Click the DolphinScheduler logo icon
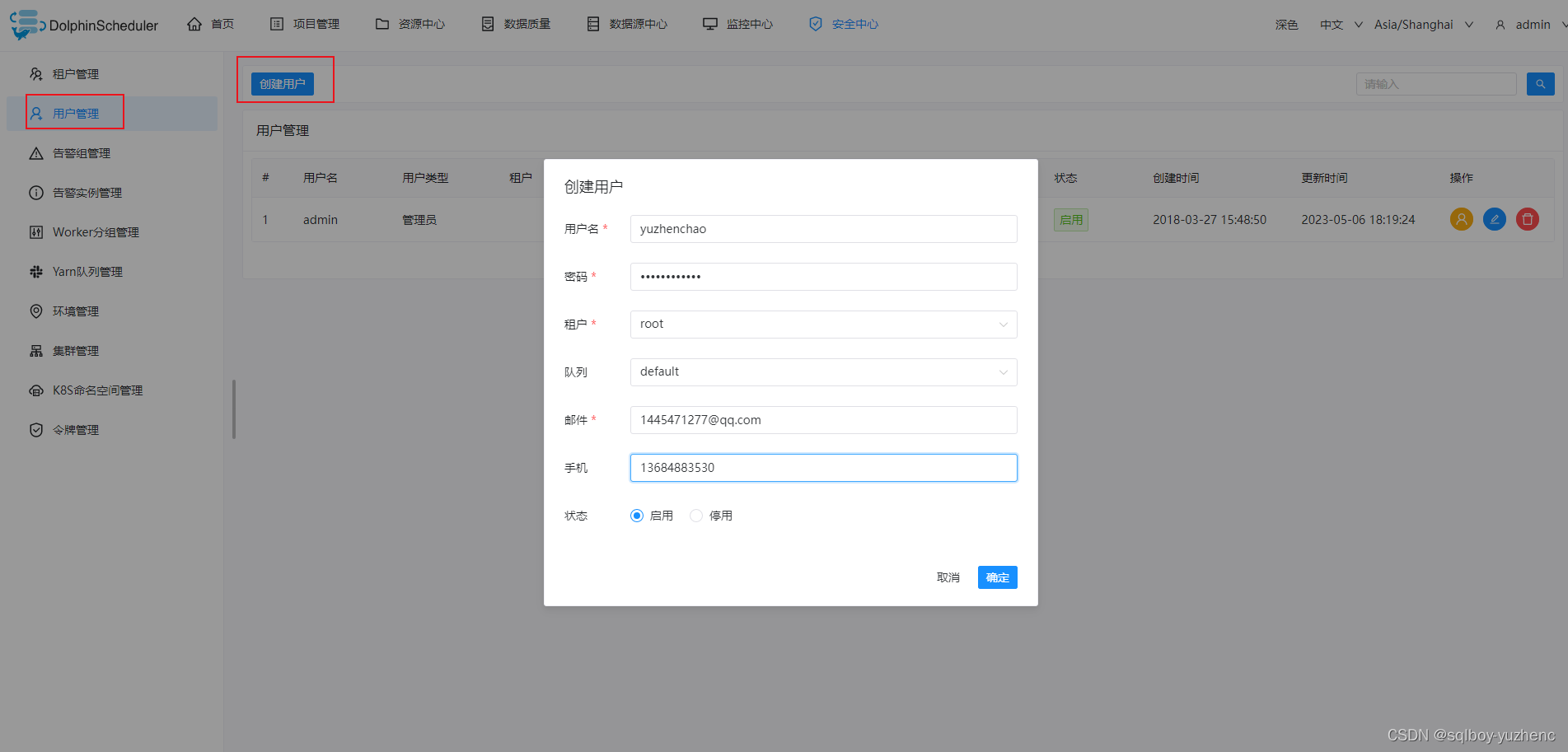This screenshot has width=1568, height=752. pos(26,25)
